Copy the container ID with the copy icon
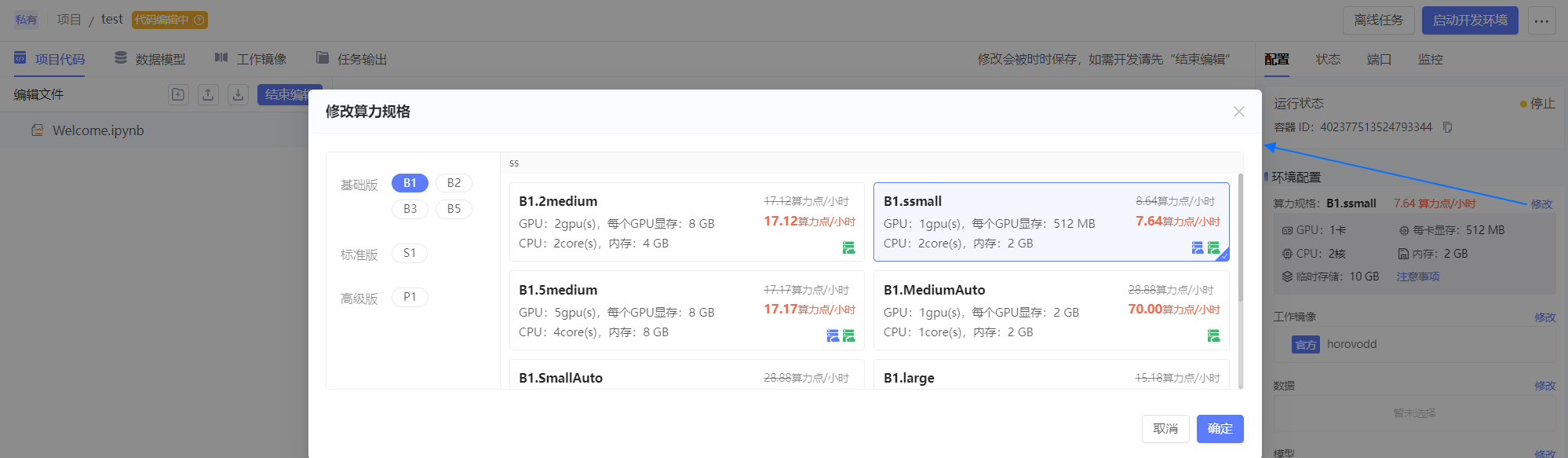1568x458 pixels. [x=1447, y=127]
